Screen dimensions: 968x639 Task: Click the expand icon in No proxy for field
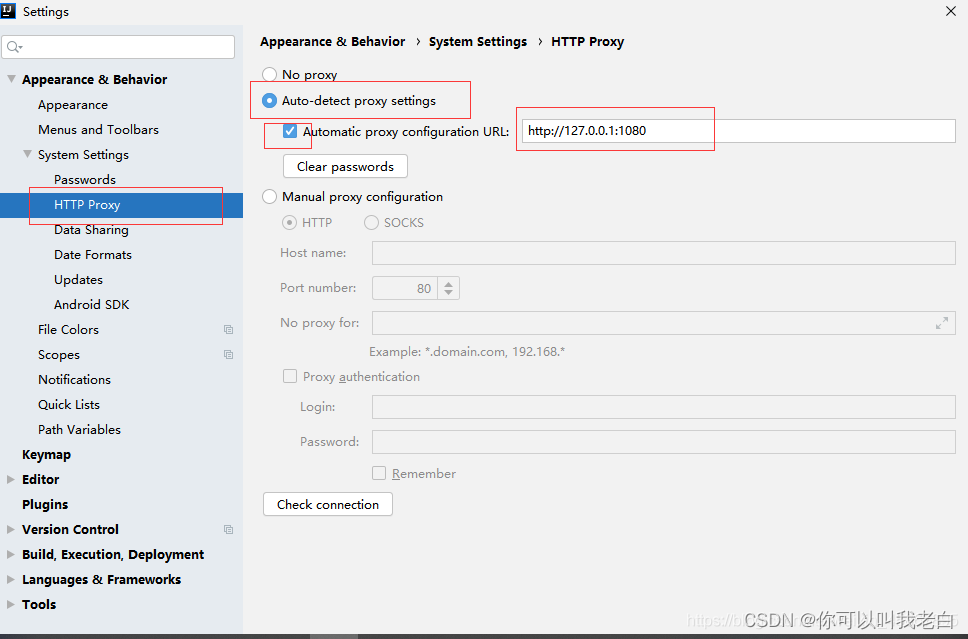[x=941, y=323]
